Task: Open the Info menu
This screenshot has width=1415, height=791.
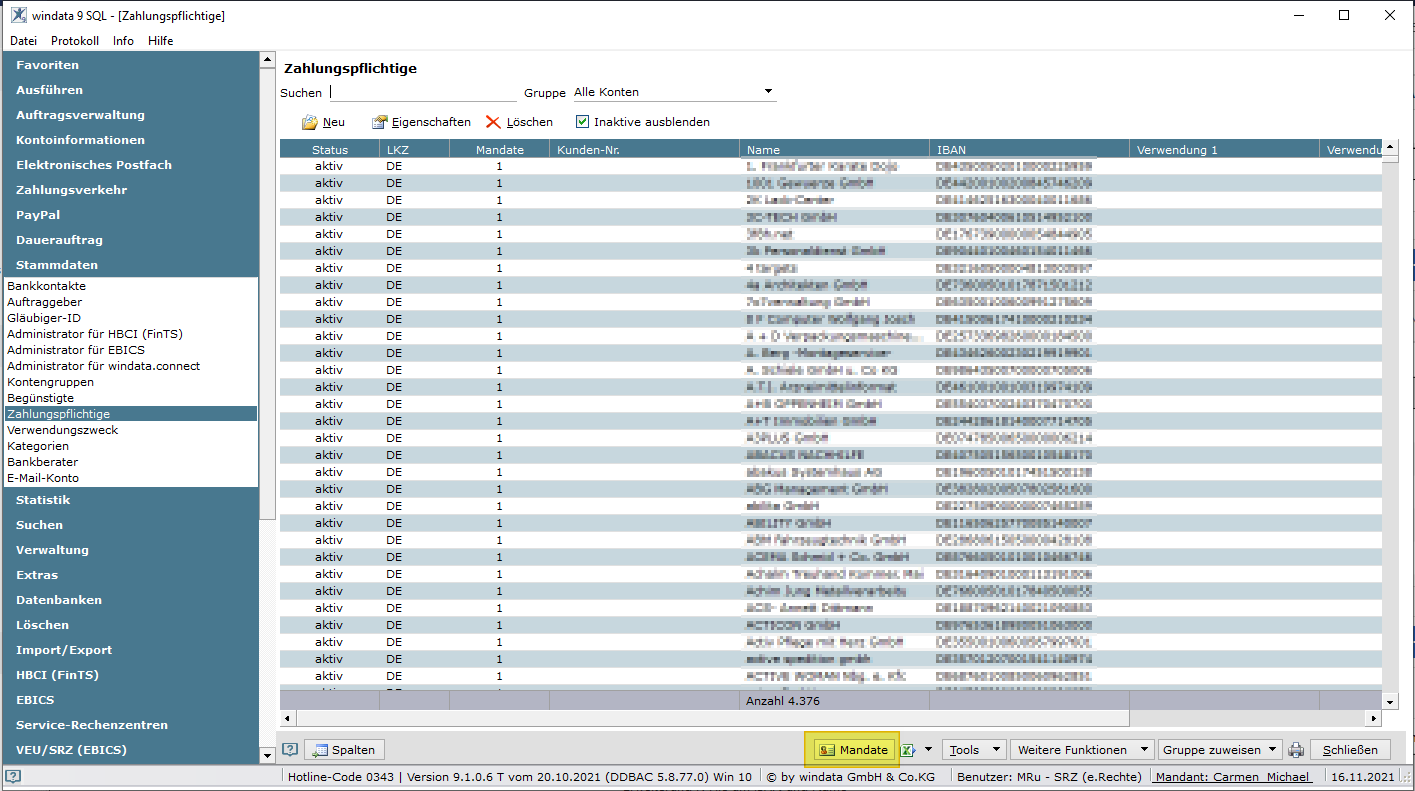Action: (123, 41)
